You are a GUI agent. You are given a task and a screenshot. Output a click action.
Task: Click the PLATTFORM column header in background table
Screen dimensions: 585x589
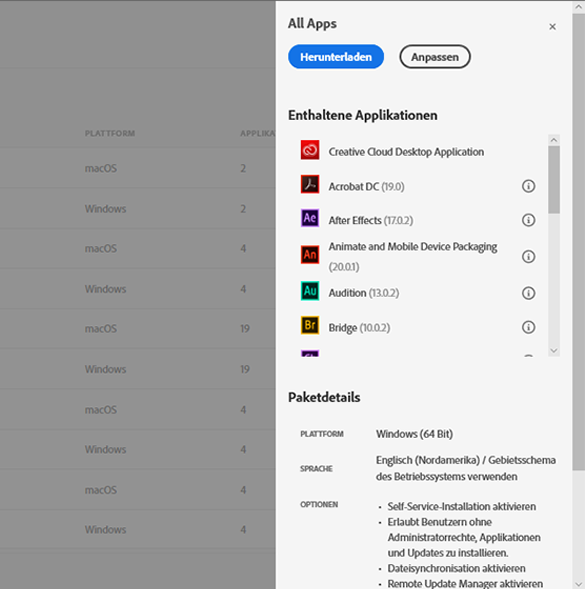pos(110,133)
